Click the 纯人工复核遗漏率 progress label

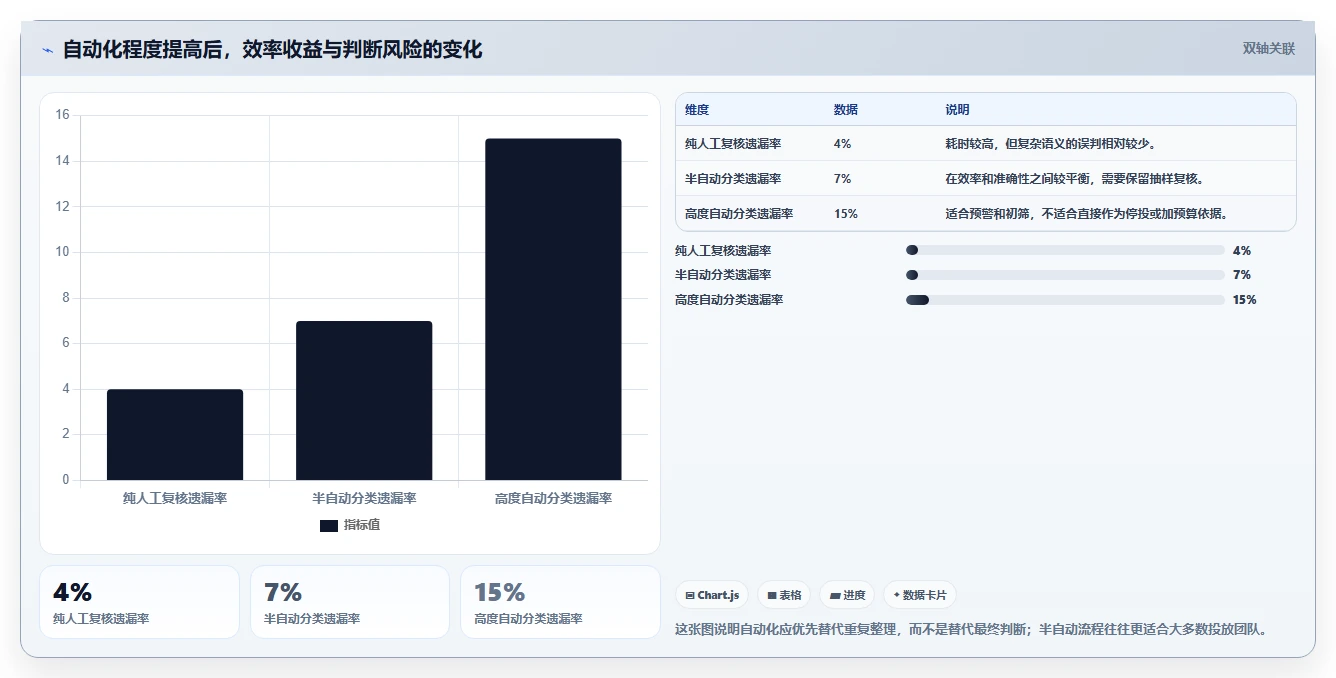pos(723,251)
